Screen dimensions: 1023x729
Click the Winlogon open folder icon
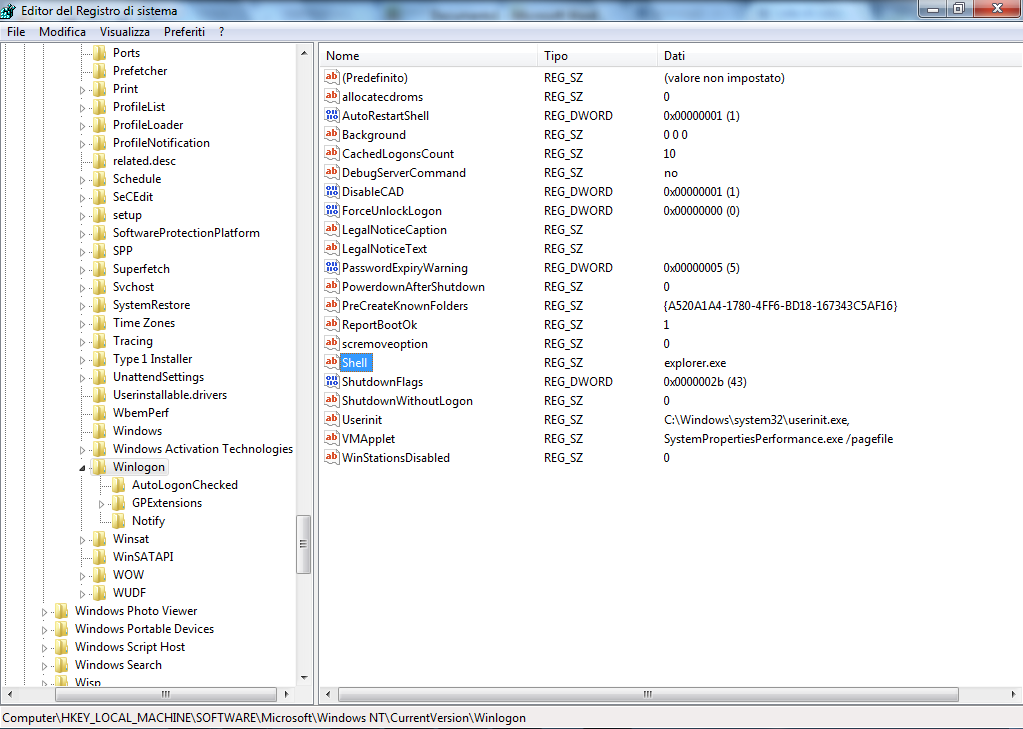click(x=99, y=467)
